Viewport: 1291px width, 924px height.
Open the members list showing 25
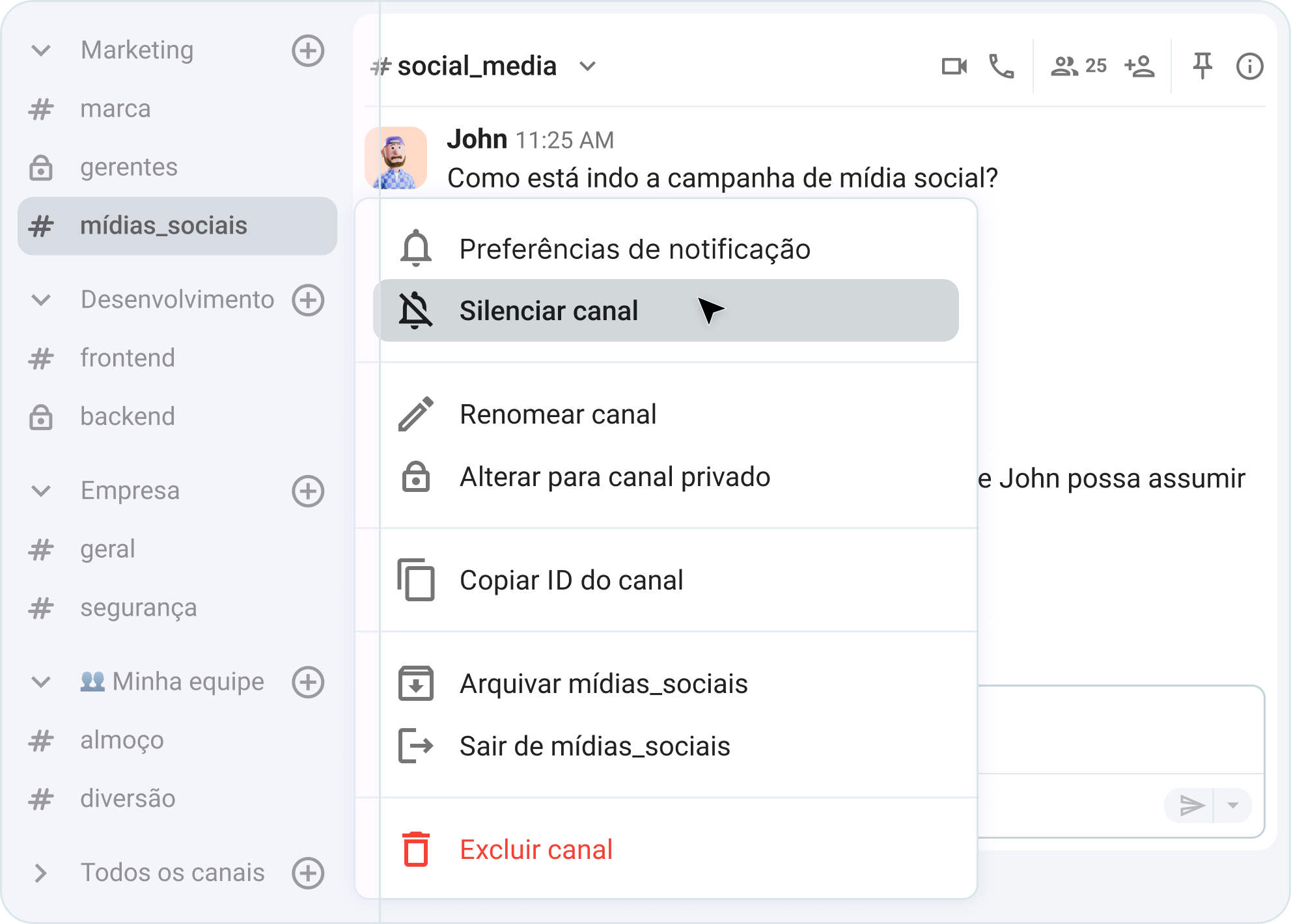(1079, 66)
